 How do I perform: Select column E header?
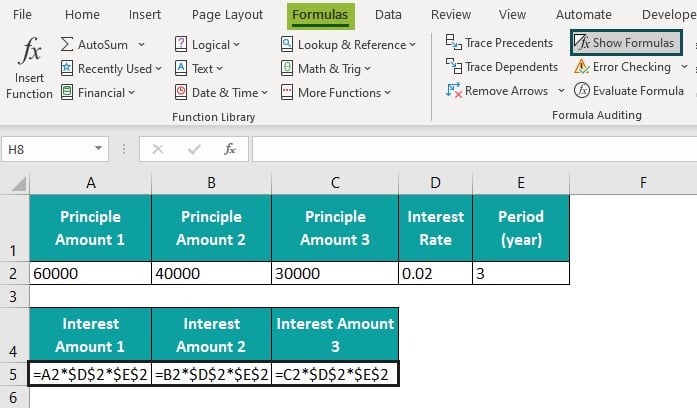(x=521, y=183)
